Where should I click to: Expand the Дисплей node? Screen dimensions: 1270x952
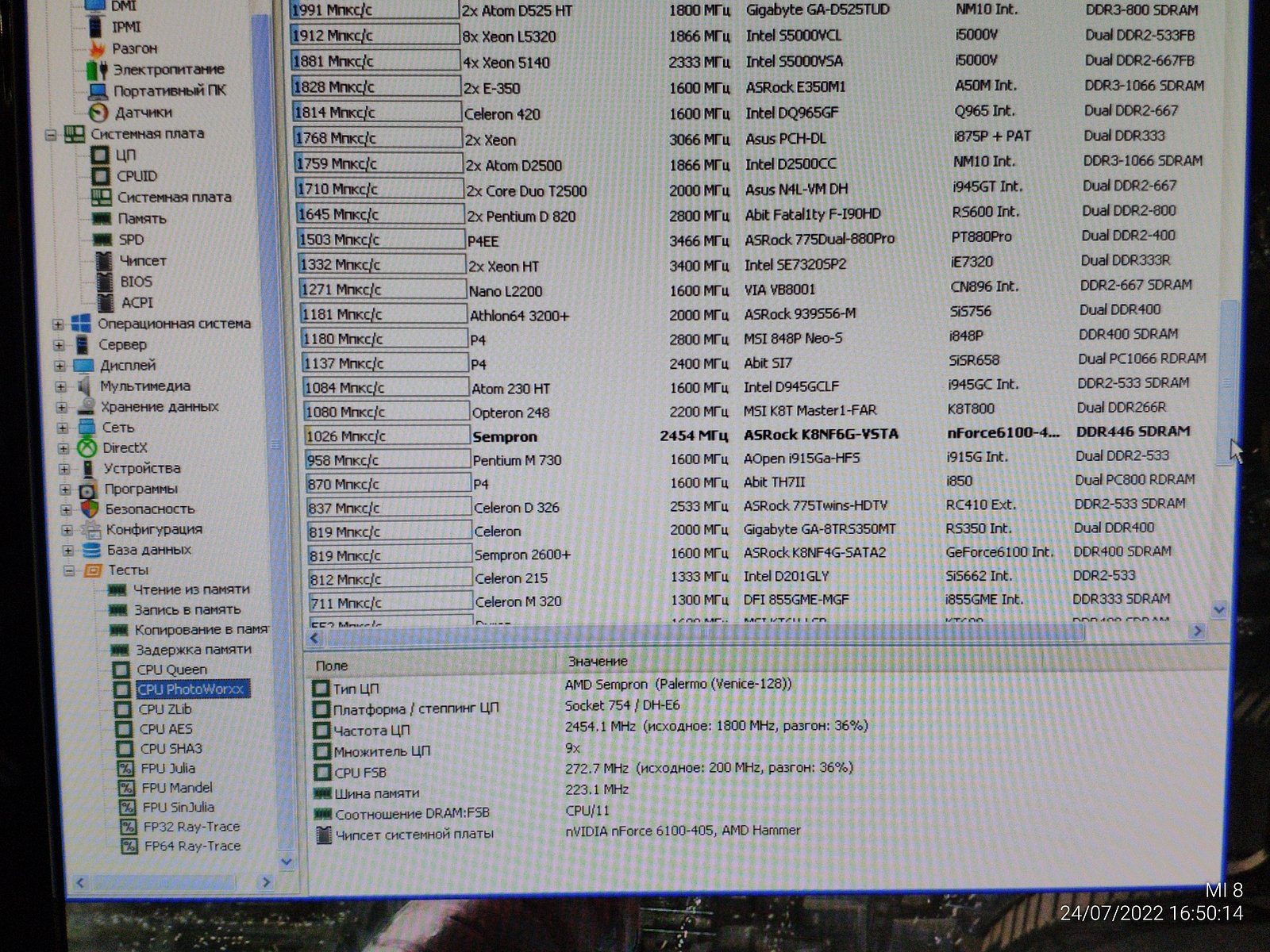click(60, 367)
